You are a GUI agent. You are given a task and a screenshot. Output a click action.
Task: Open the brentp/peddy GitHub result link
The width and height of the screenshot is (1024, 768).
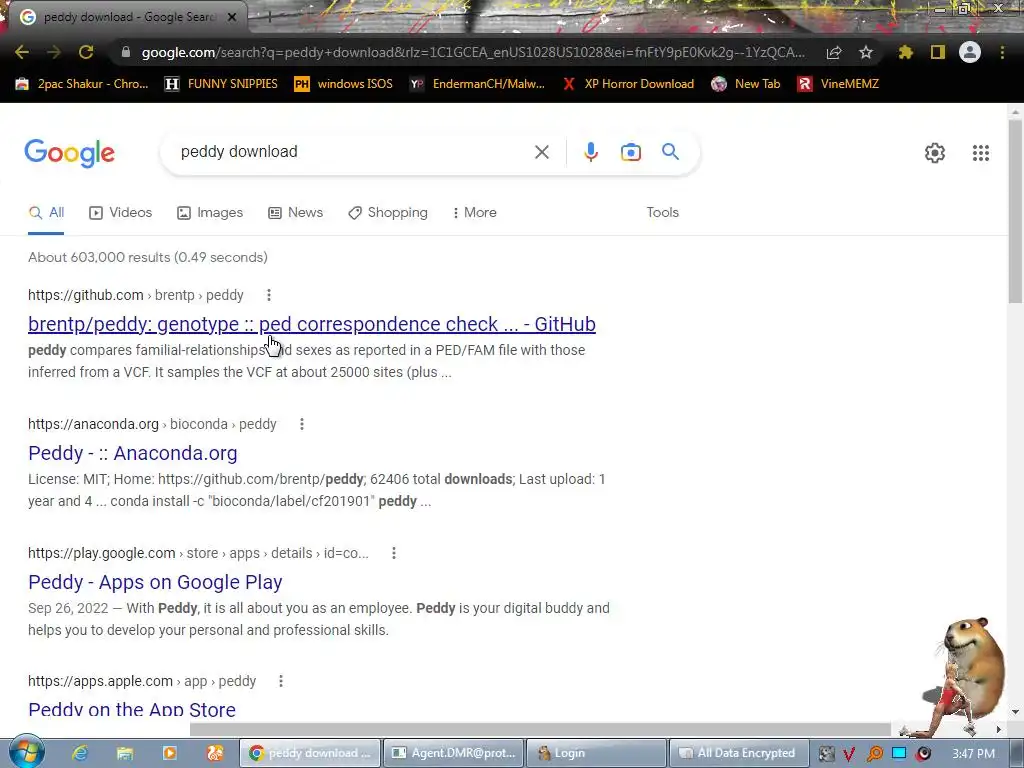pos(312,324)
